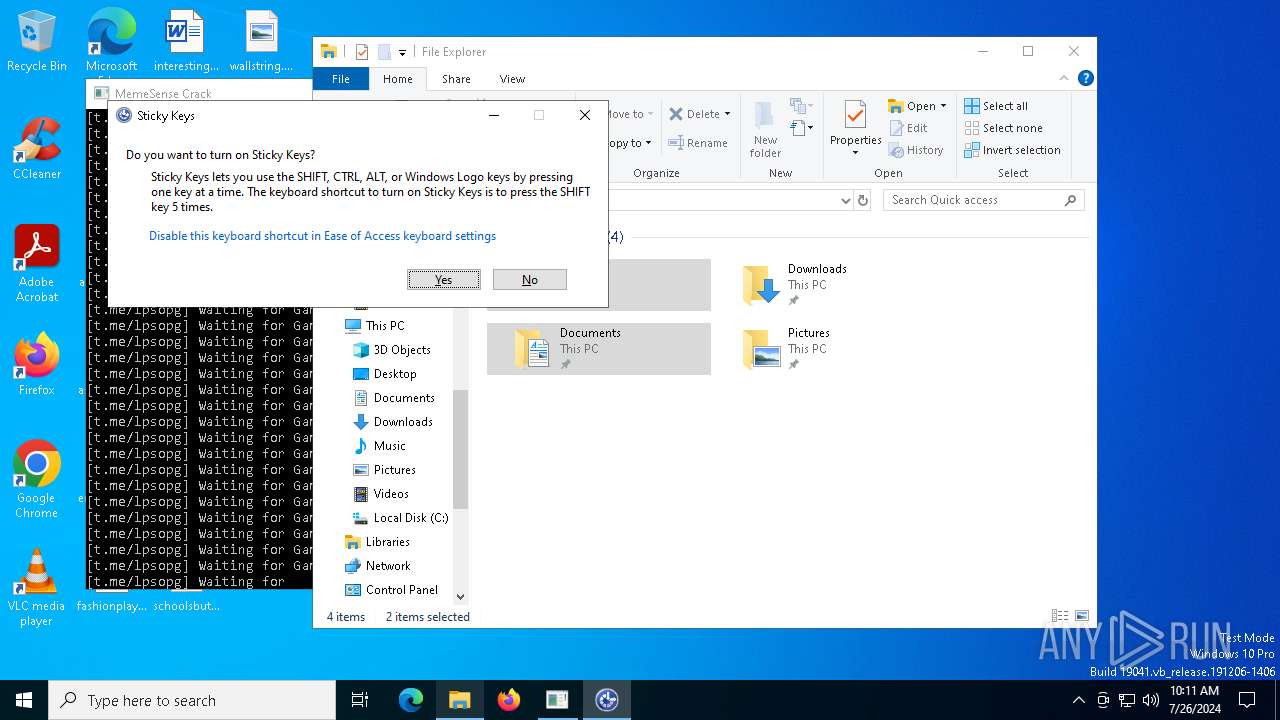Click the Search Quick access field
Viewport: 1280px width, 720px height.
tap(984, 200)
